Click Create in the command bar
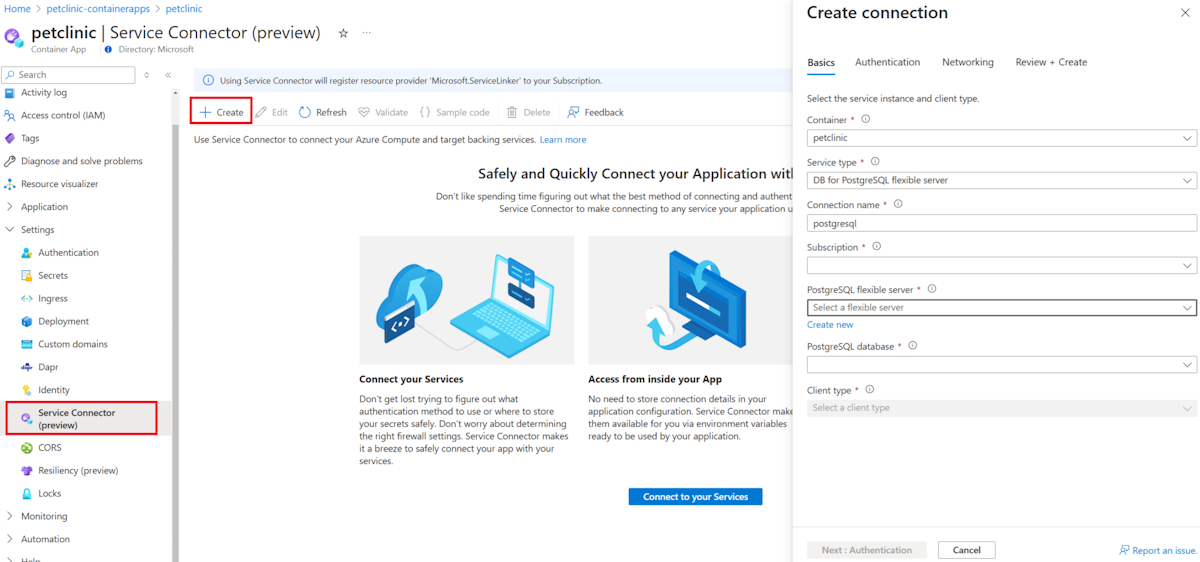1200x562 pixels. click(x=221, y=112)
